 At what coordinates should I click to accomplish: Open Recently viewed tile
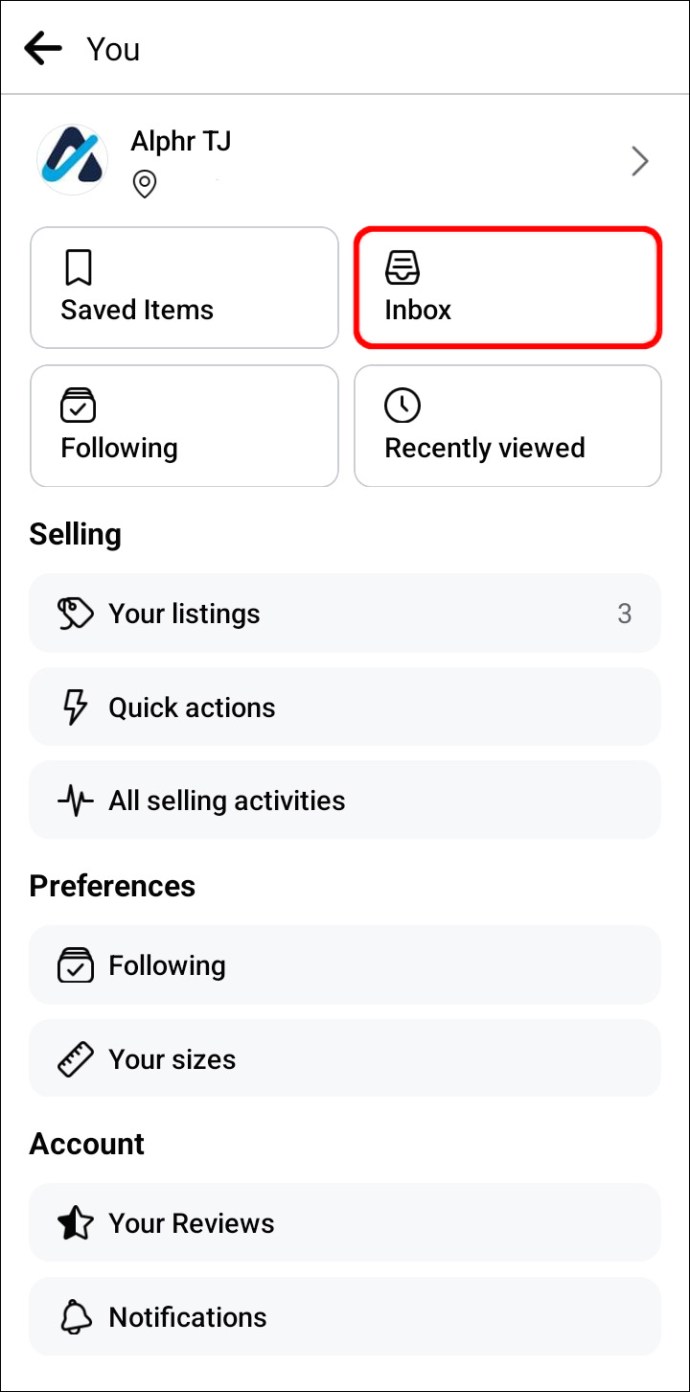coord(508,426)
